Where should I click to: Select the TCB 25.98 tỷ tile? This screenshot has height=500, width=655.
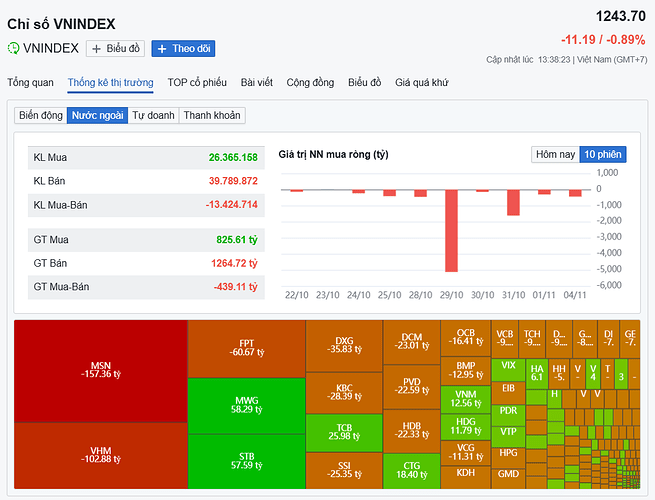pyautogui.click(x=344, y=433)
